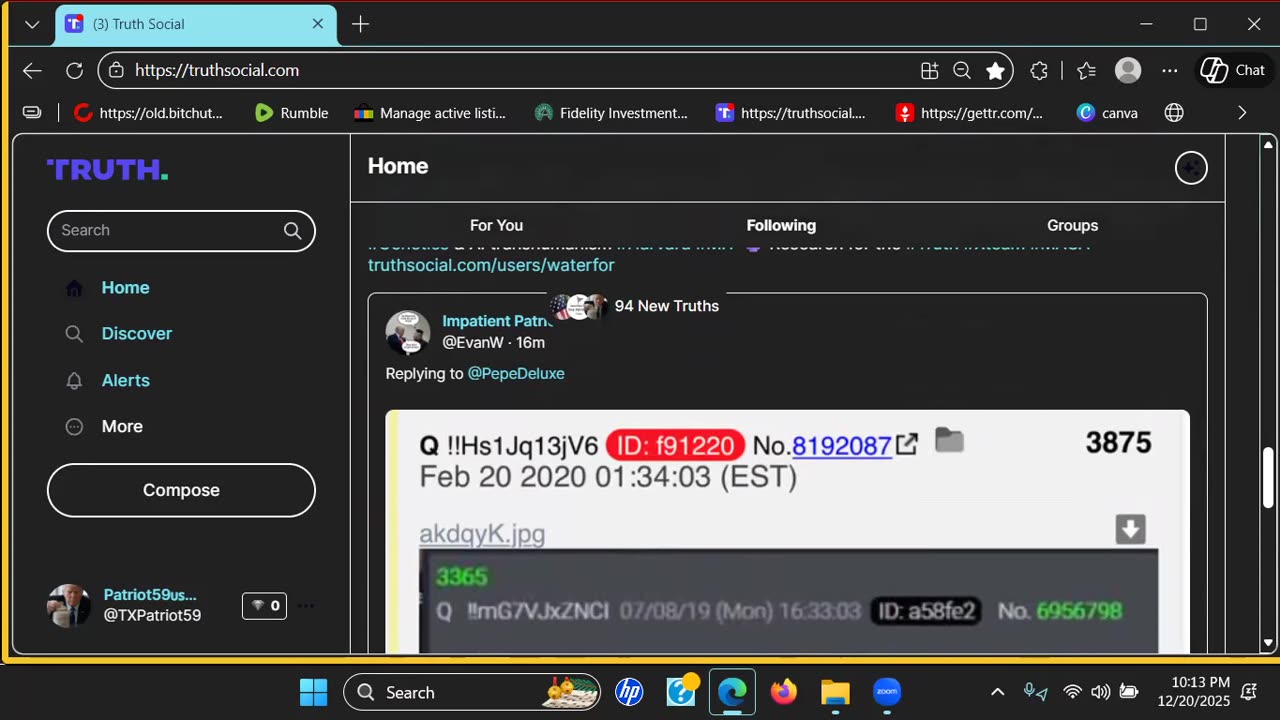Screen dimensions: 1280x720
Task: Select the Truth Social browser tab
Action: click(195, 24)
